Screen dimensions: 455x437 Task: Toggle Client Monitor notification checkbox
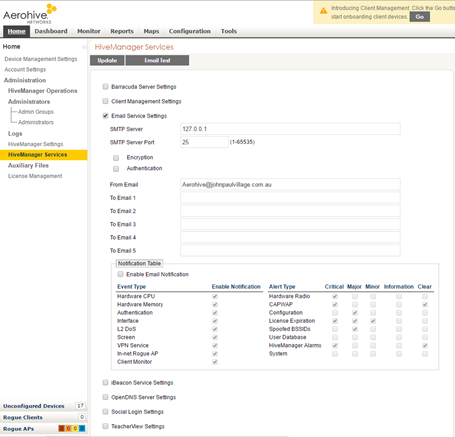pos(215,362)
